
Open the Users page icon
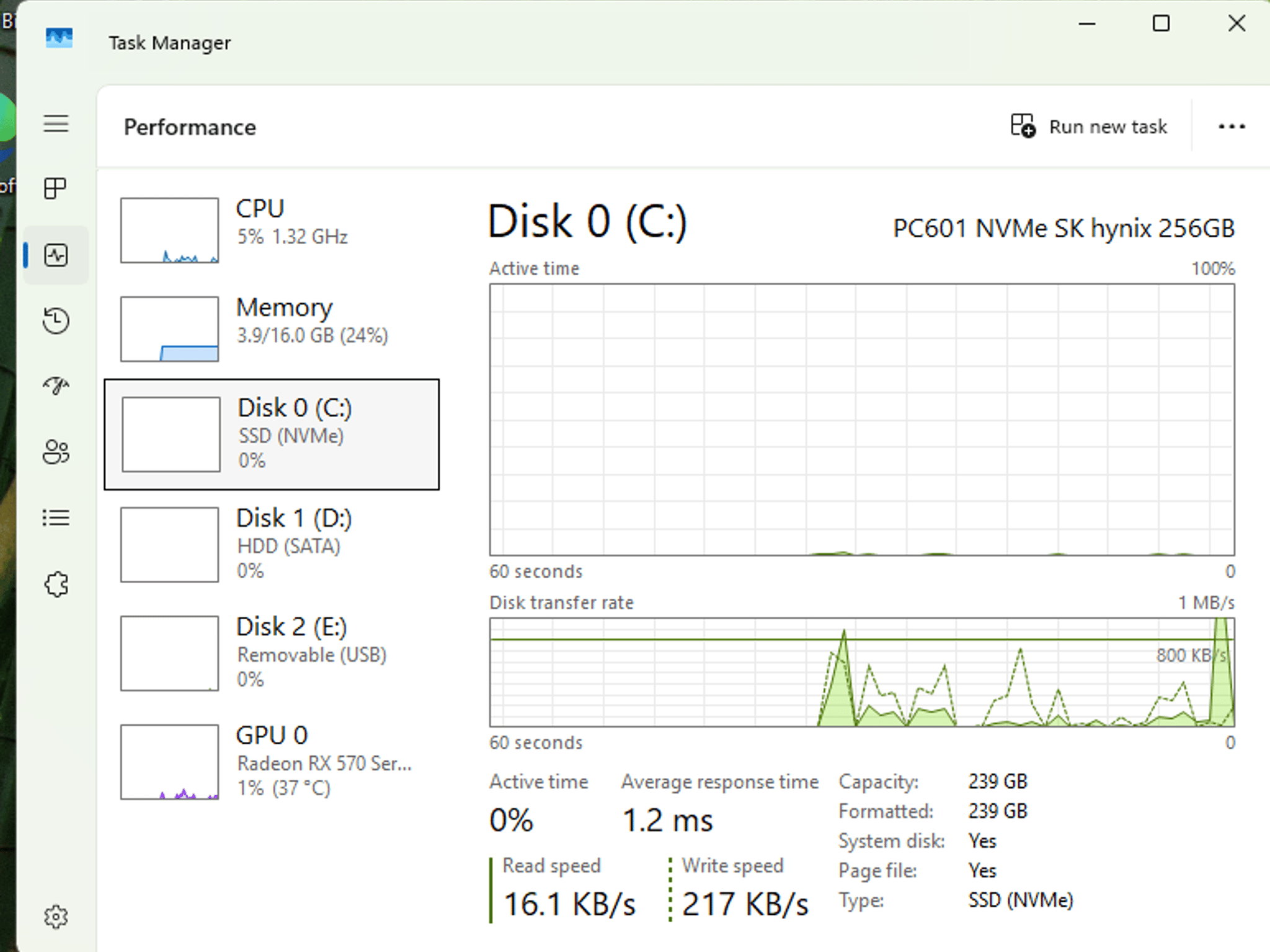56,452
